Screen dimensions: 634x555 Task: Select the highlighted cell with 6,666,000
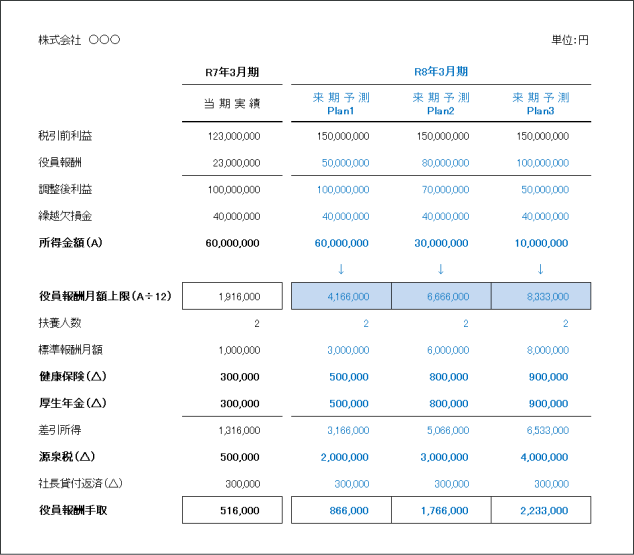pyautogui.click(x=441, y=296)
